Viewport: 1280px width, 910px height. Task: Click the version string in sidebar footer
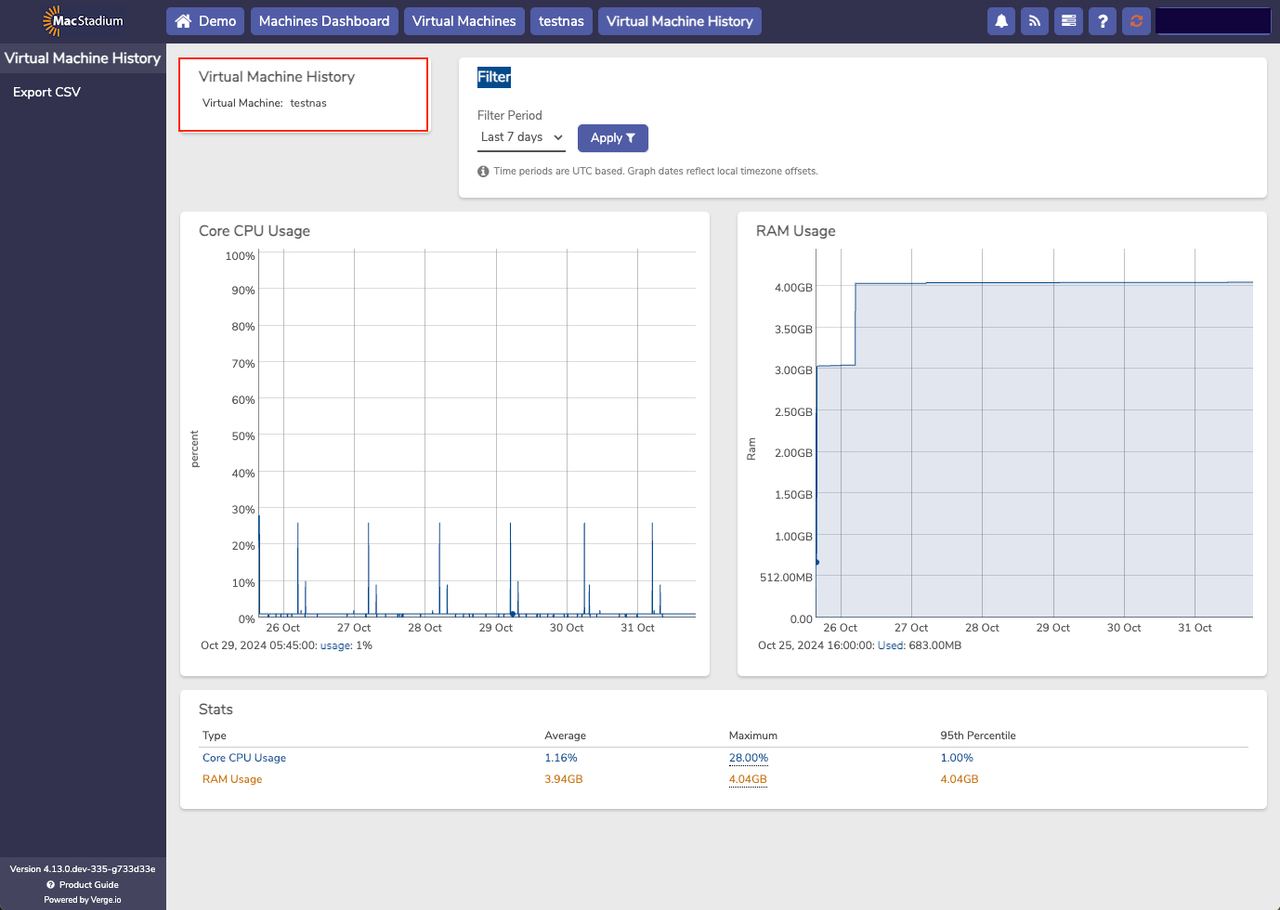point(83,869)
